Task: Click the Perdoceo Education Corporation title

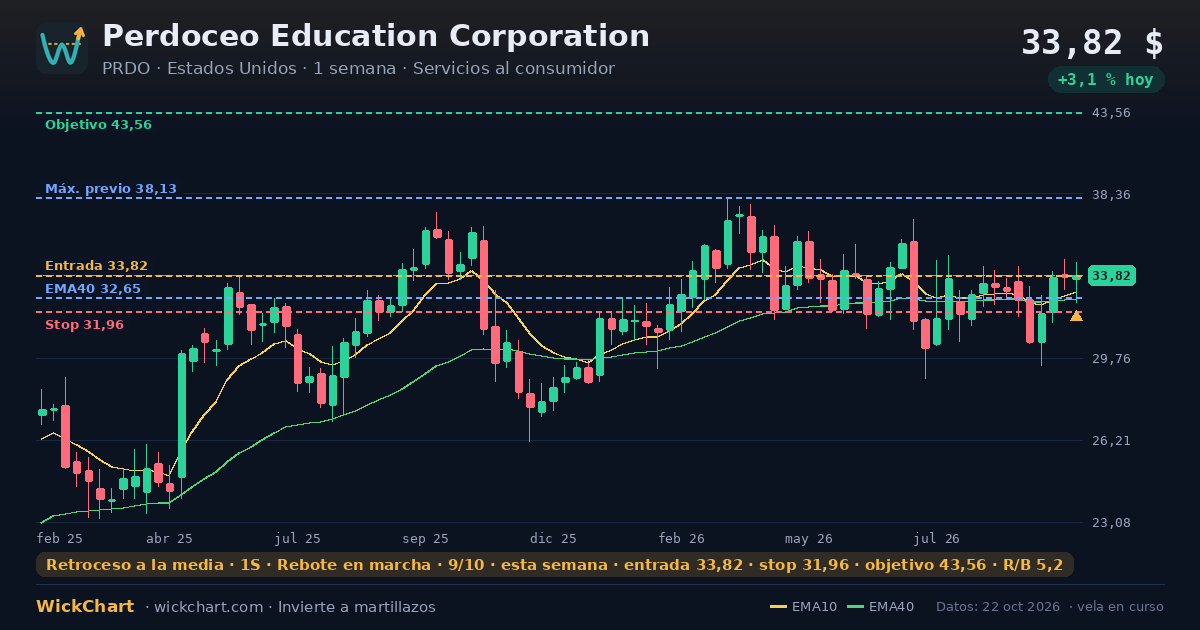Action: coord(376,37)
